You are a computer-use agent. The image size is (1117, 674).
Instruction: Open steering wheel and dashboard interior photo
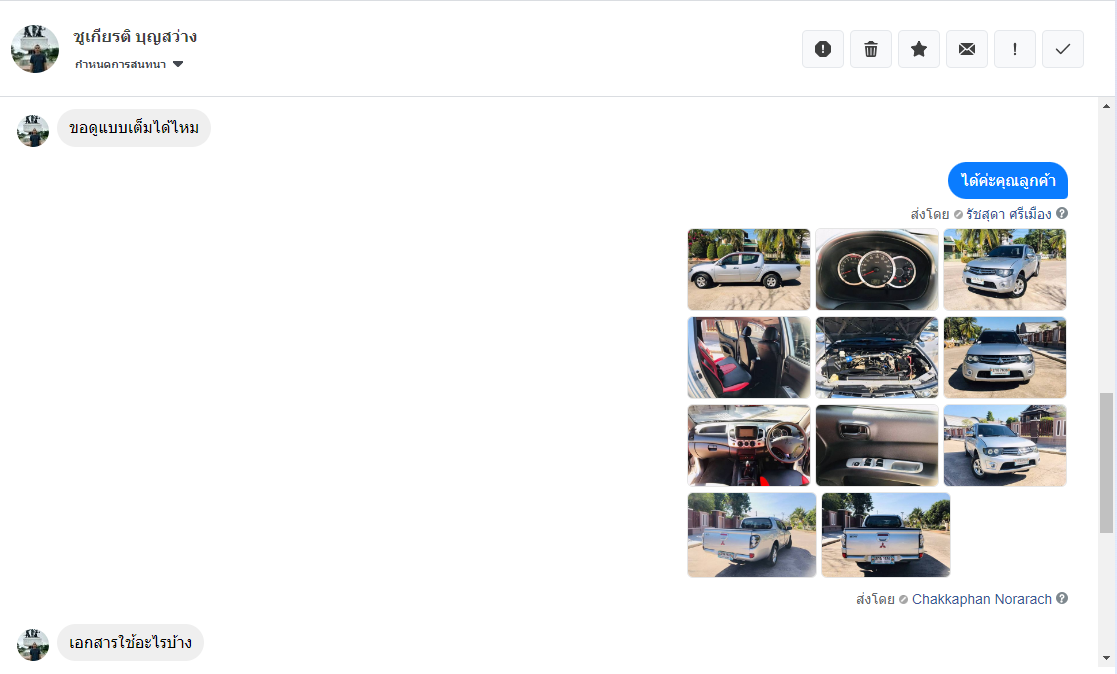pos(749,446)
